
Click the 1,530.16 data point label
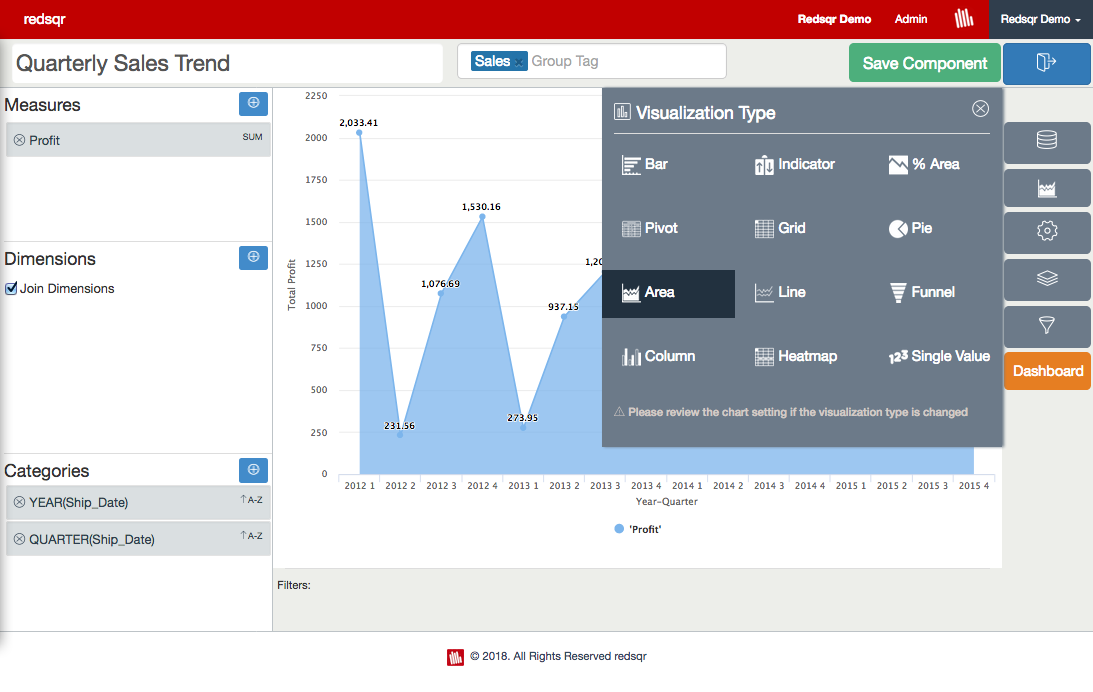481,207
